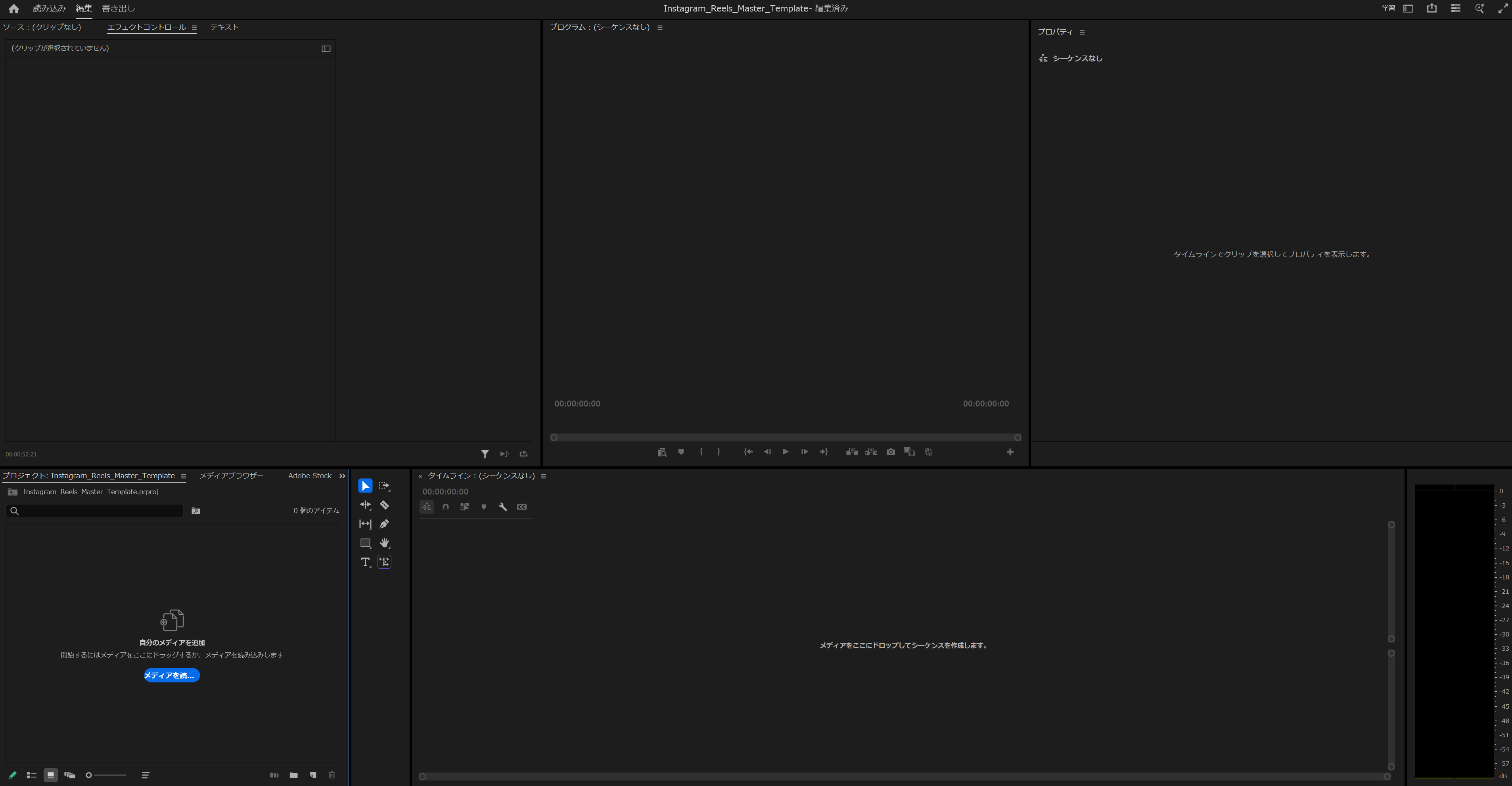Open the メディアブラウザー tab
The height and width of the screenshot is (786, 1512).
tap(231, 475)
